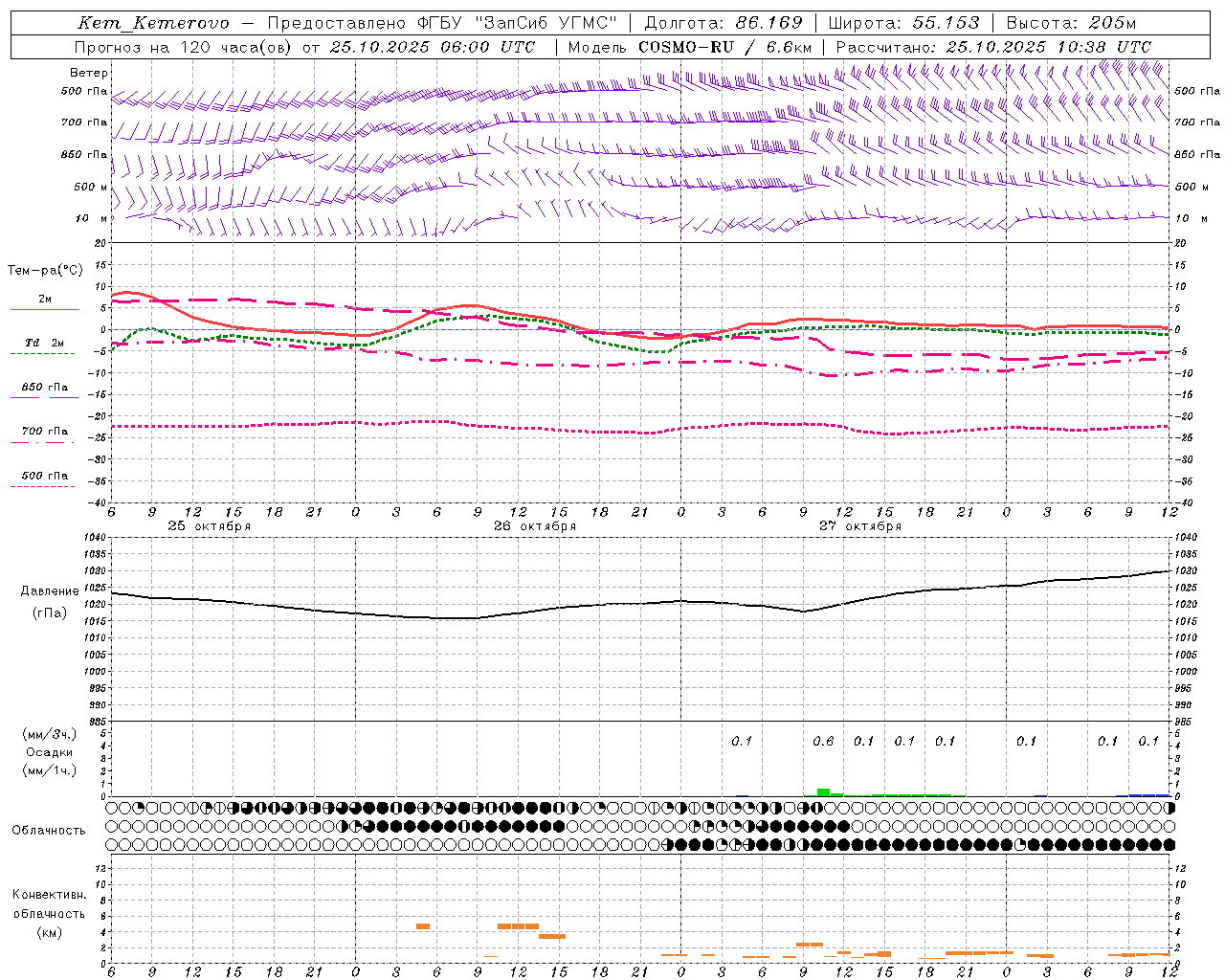Select the elevation text "Высота: 205м"
Screen dimensions: 1225x980
[1071, 23]
